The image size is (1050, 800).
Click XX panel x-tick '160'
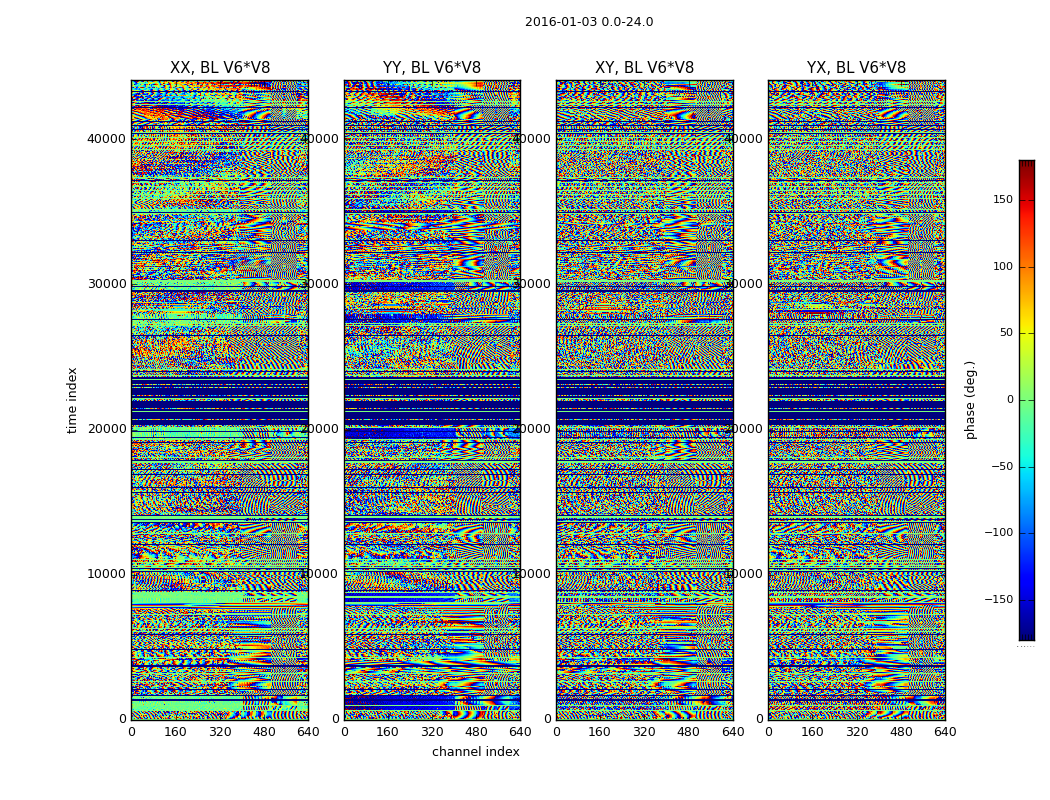pos(175,732)
